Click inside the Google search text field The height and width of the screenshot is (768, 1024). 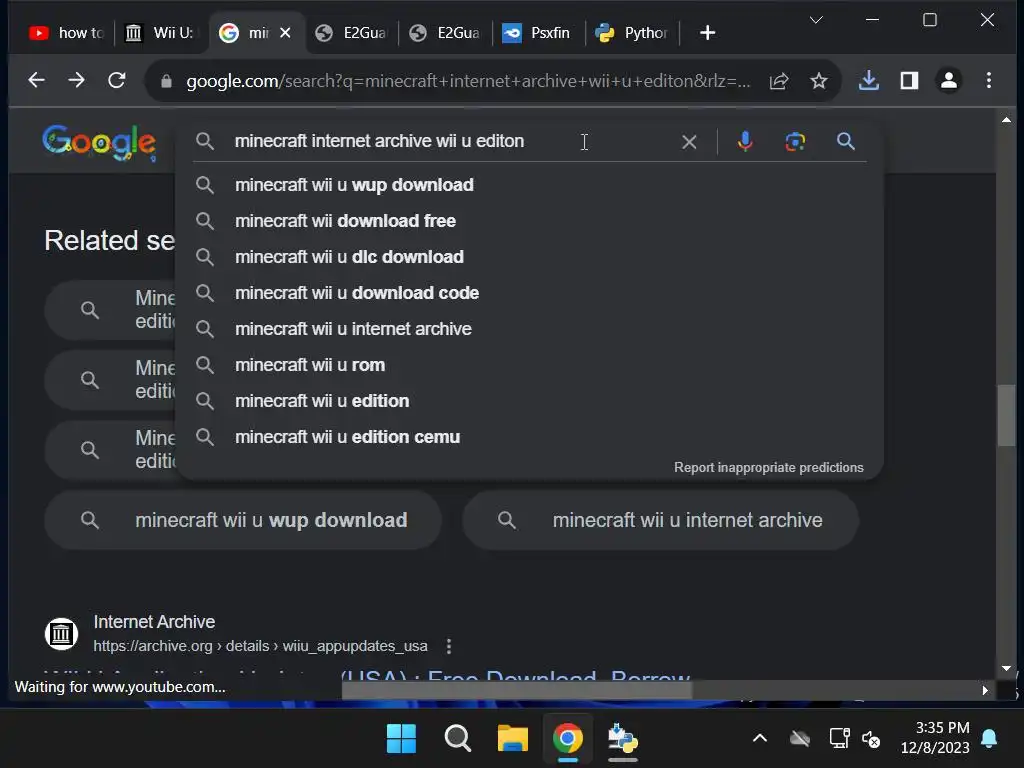pyautogui.click(x=451, y=141)
